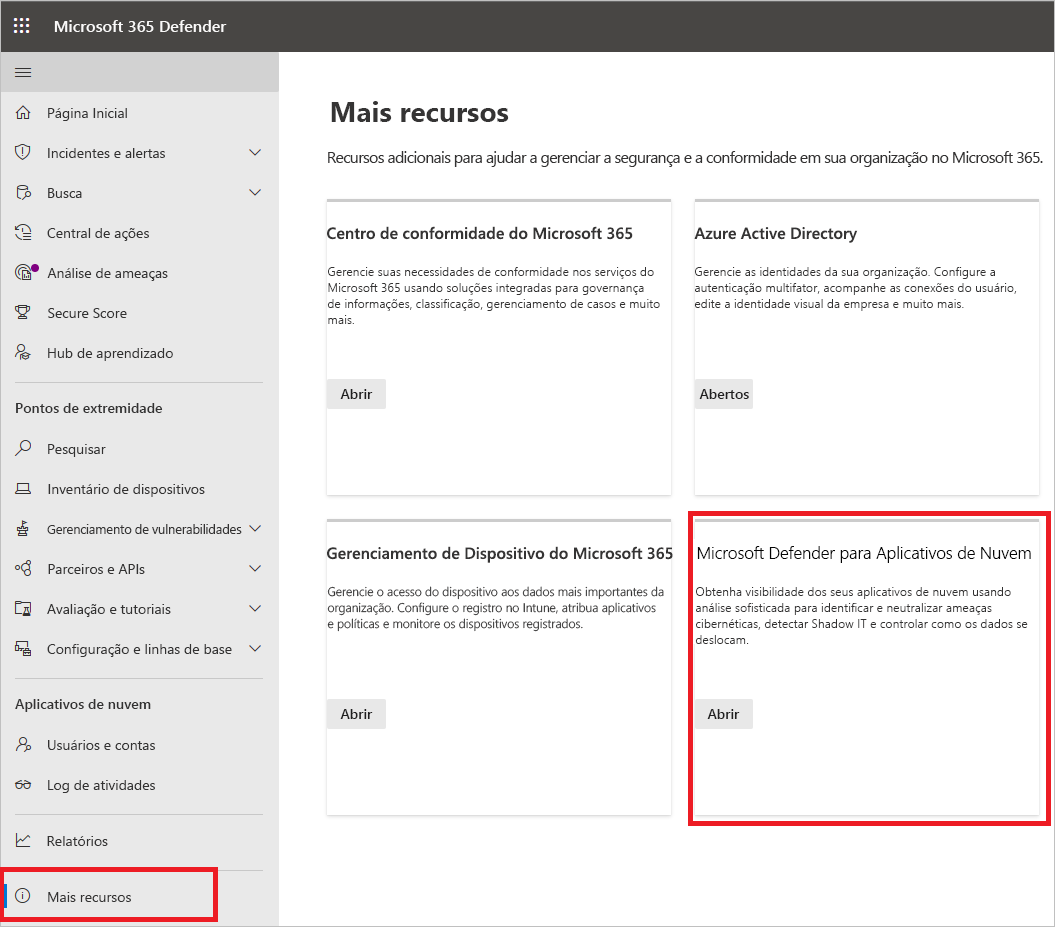
Task: Click Pontos de extremidade section label
Action: (89, 408)
